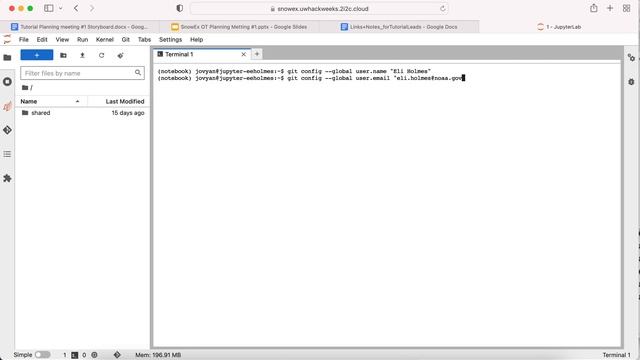
Task: Open the File menu
Action: click(x=24, y=40)
